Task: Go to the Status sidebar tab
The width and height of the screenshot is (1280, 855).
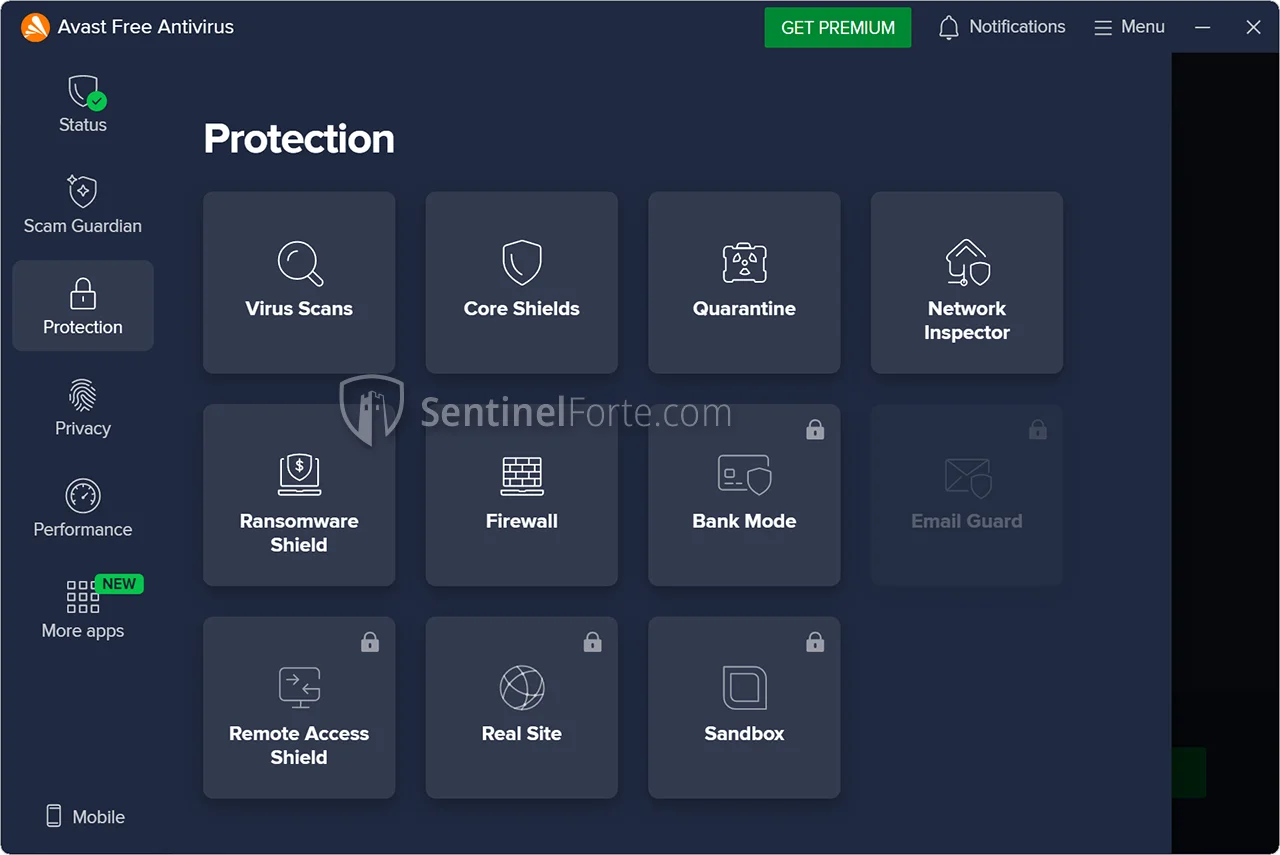Action: coord(83,104)
